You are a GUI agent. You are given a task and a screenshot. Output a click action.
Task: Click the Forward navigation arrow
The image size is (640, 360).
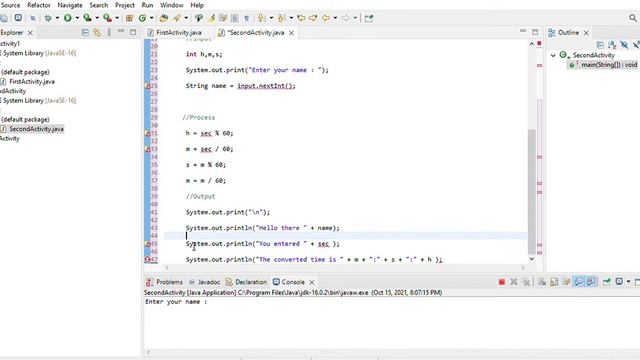pos(346,18)
